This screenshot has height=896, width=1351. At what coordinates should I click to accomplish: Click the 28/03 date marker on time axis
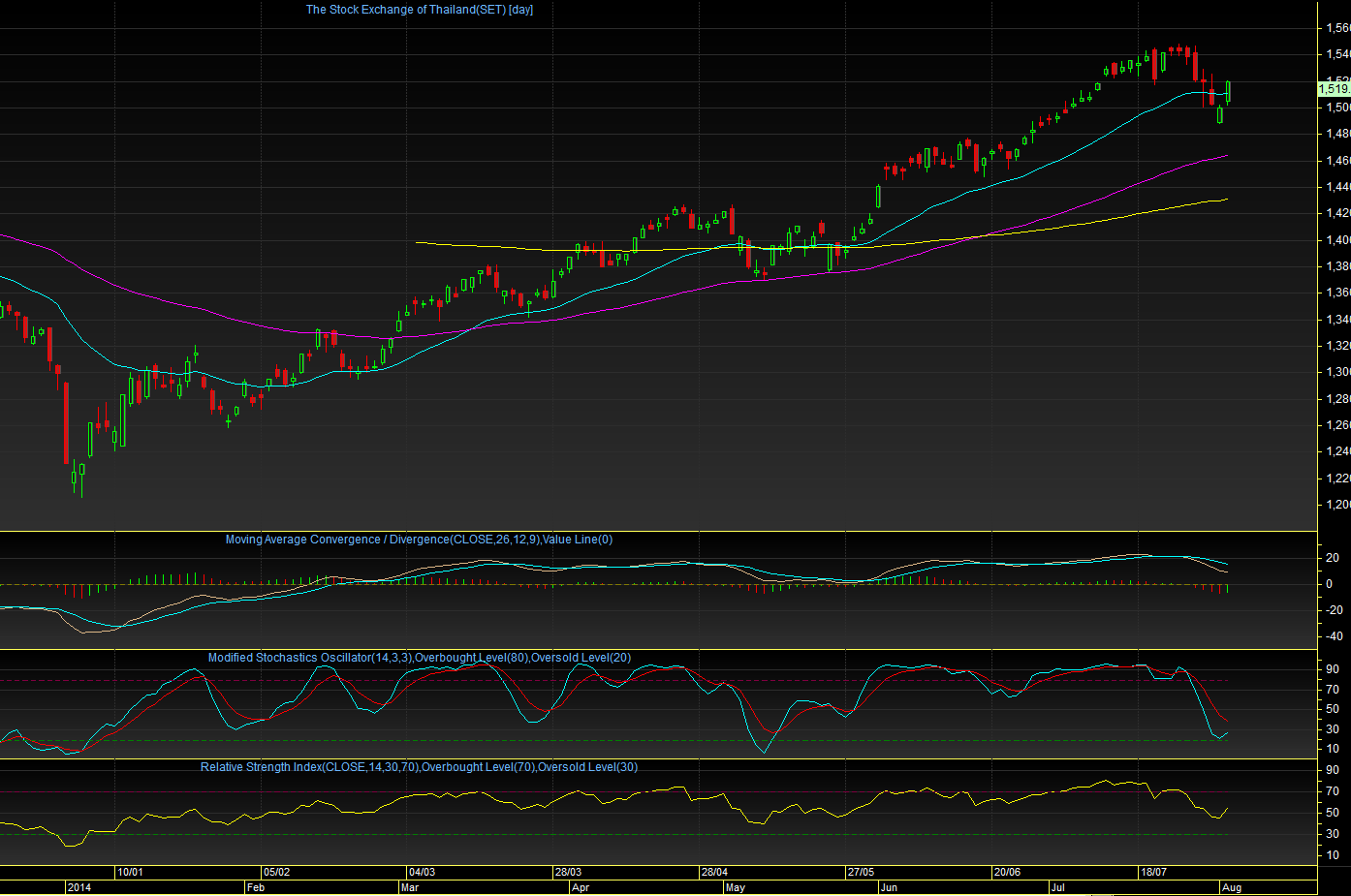tap(568, 872)
